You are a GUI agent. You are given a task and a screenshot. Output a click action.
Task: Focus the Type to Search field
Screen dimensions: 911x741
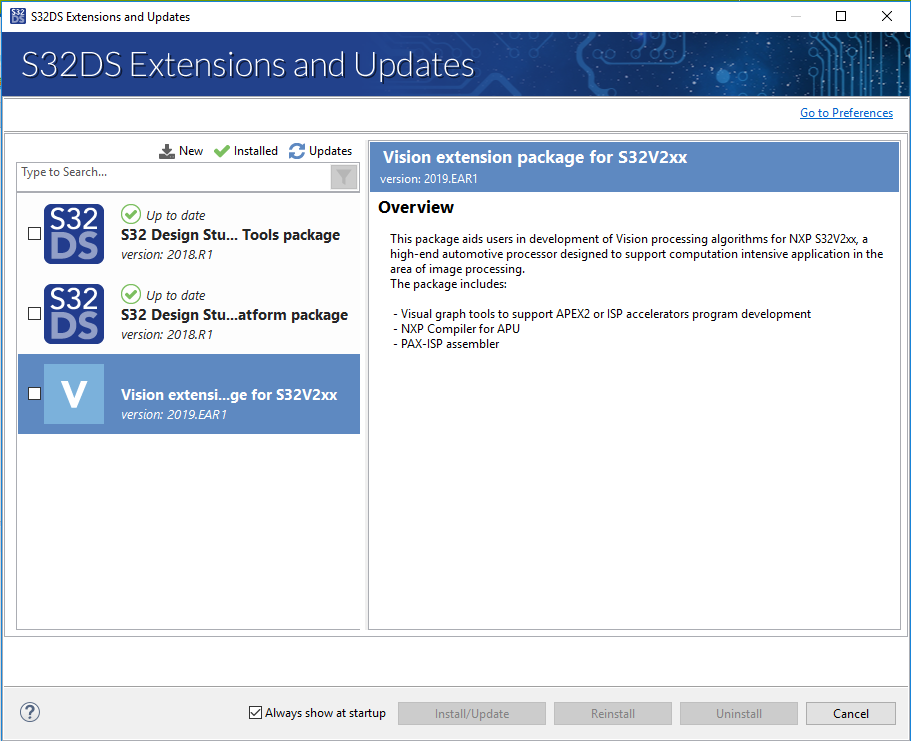(x=174, y=177)
